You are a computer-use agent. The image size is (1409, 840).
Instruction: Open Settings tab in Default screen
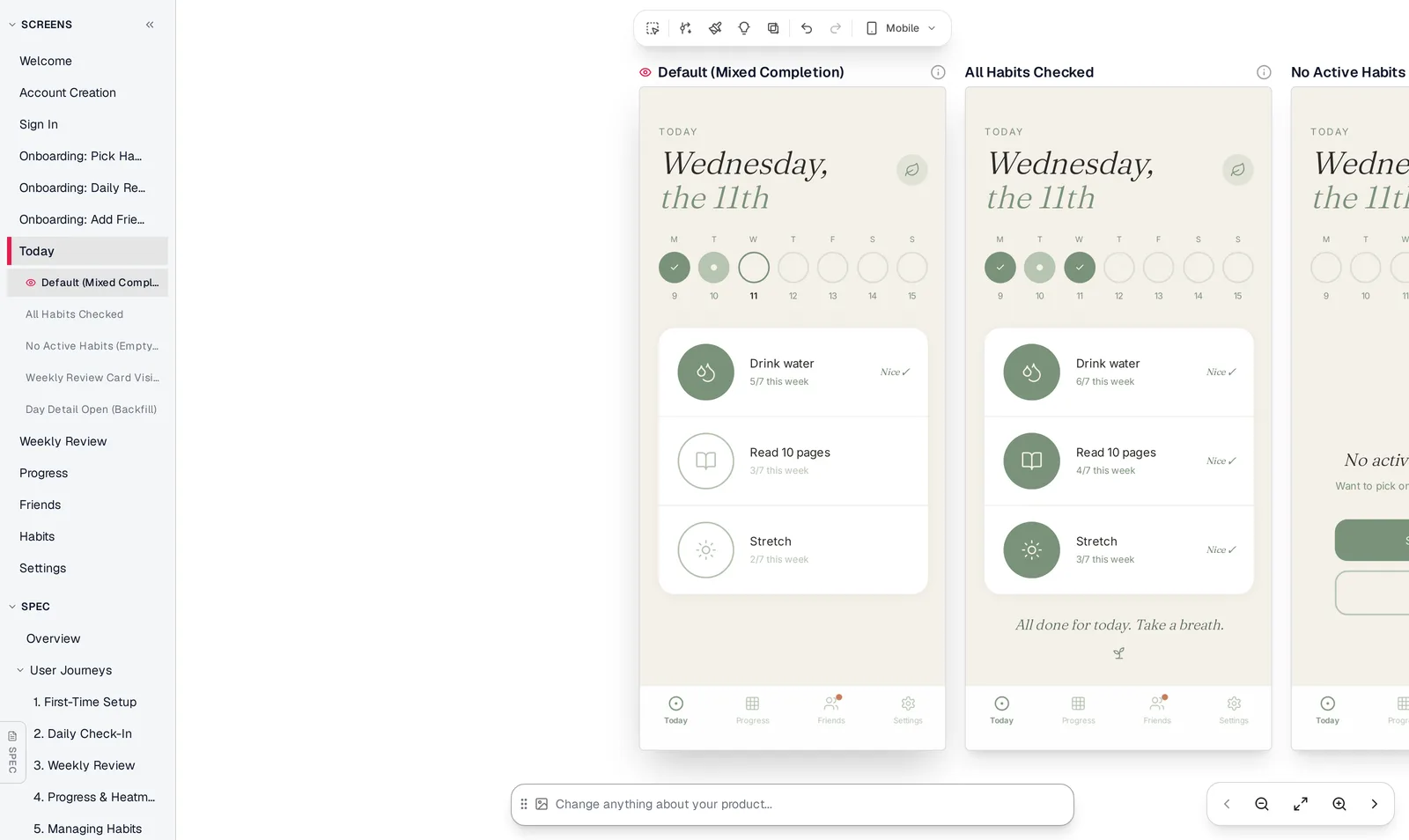pyautogui.click(x=908, y=710)
